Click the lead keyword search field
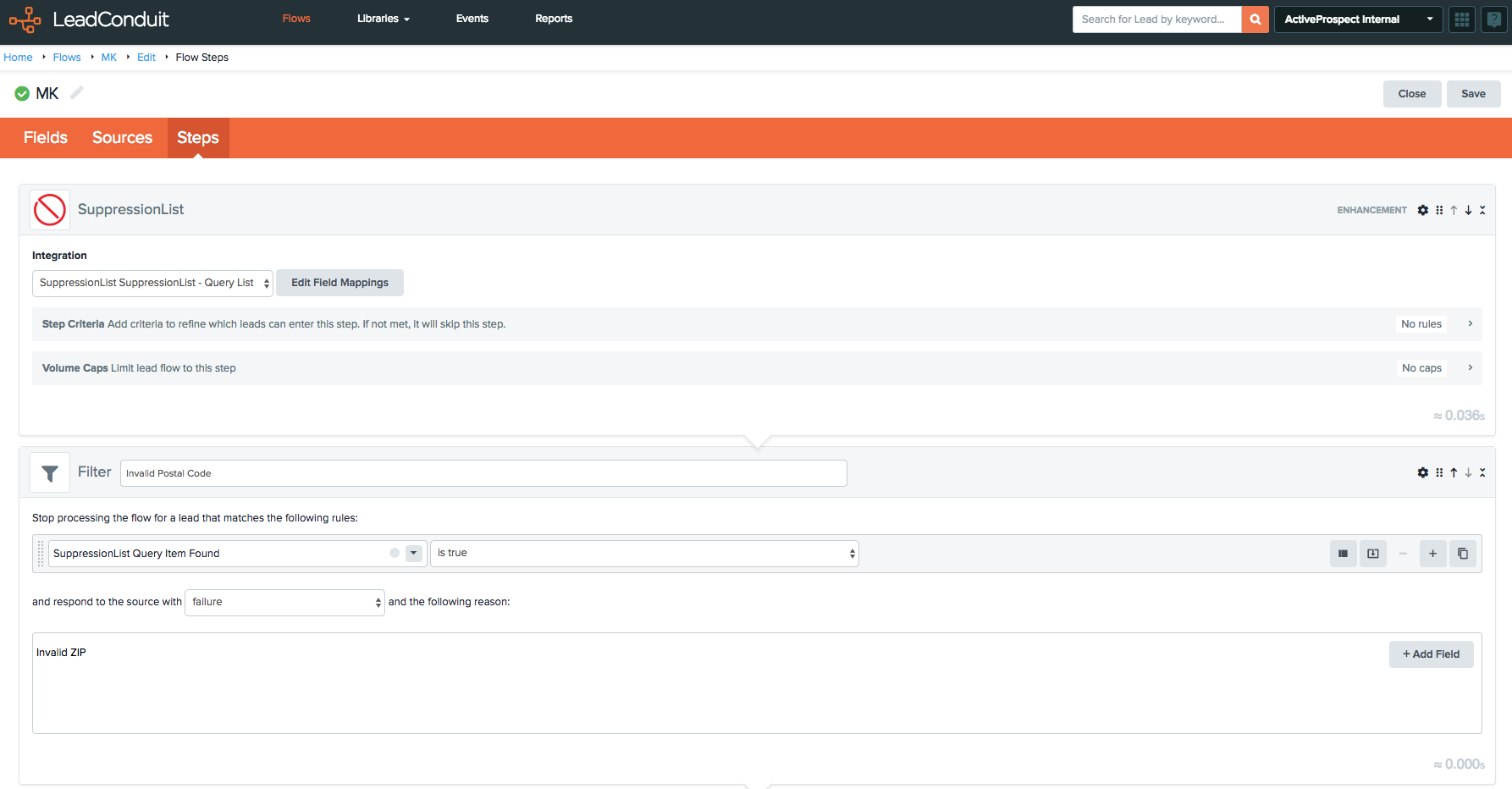 click(x=1157, y=19)
